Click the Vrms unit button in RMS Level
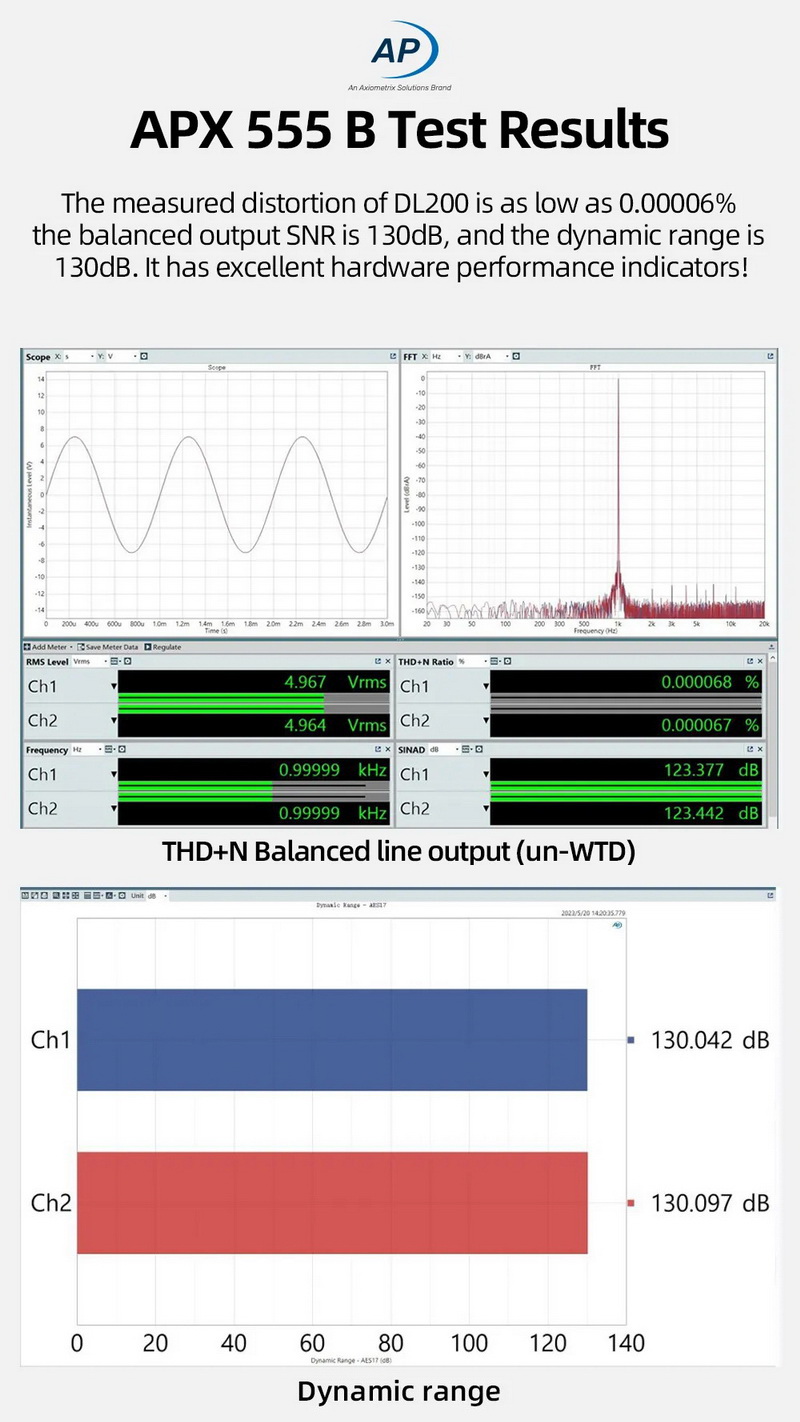This screenshot has height=1422, width=800. point(82,661)
